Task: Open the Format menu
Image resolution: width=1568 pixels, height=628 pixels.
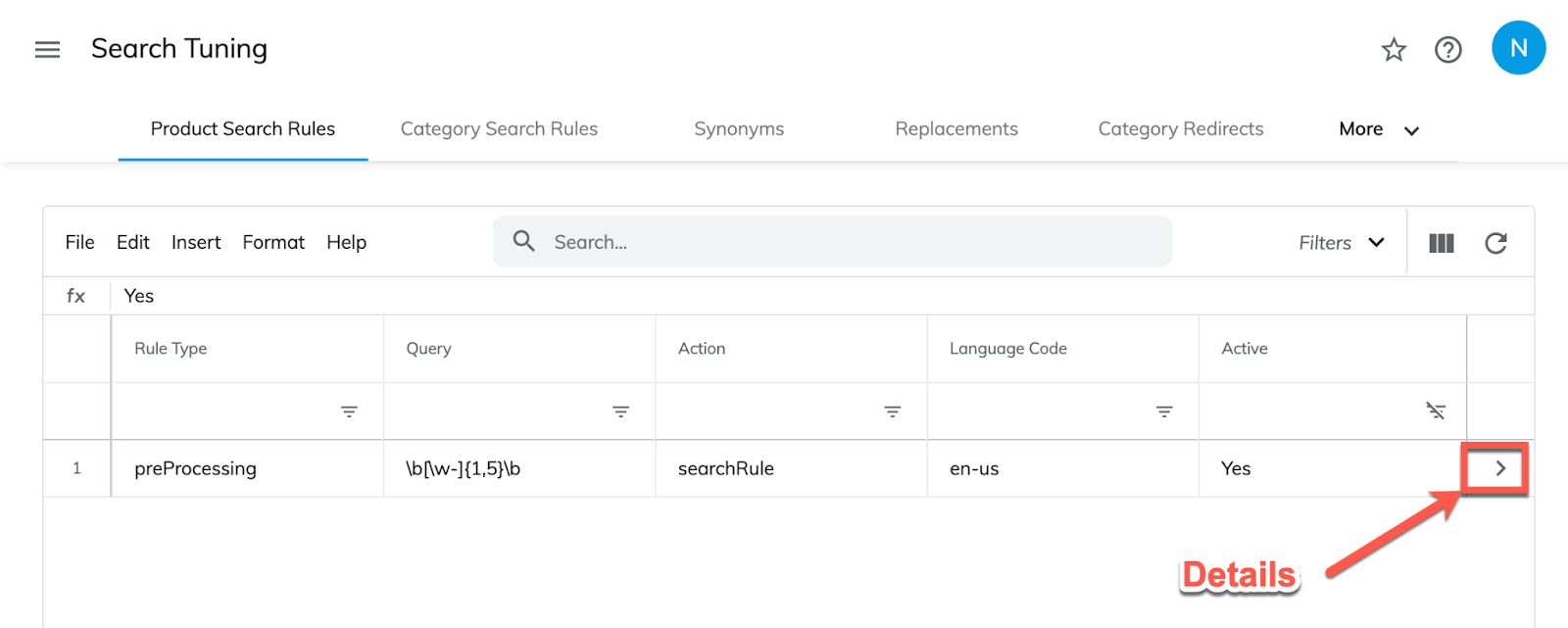Action: pyautogui.click(x=273, y=242)
